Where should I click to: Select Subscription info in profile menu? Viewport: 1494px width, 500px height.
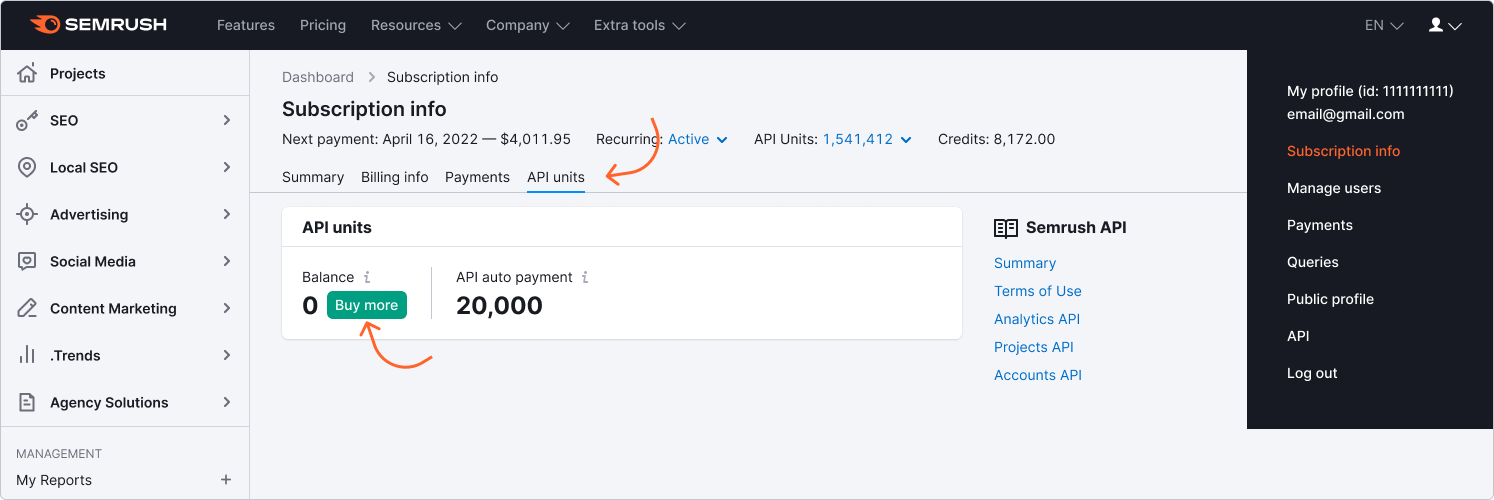(1343, 151)
